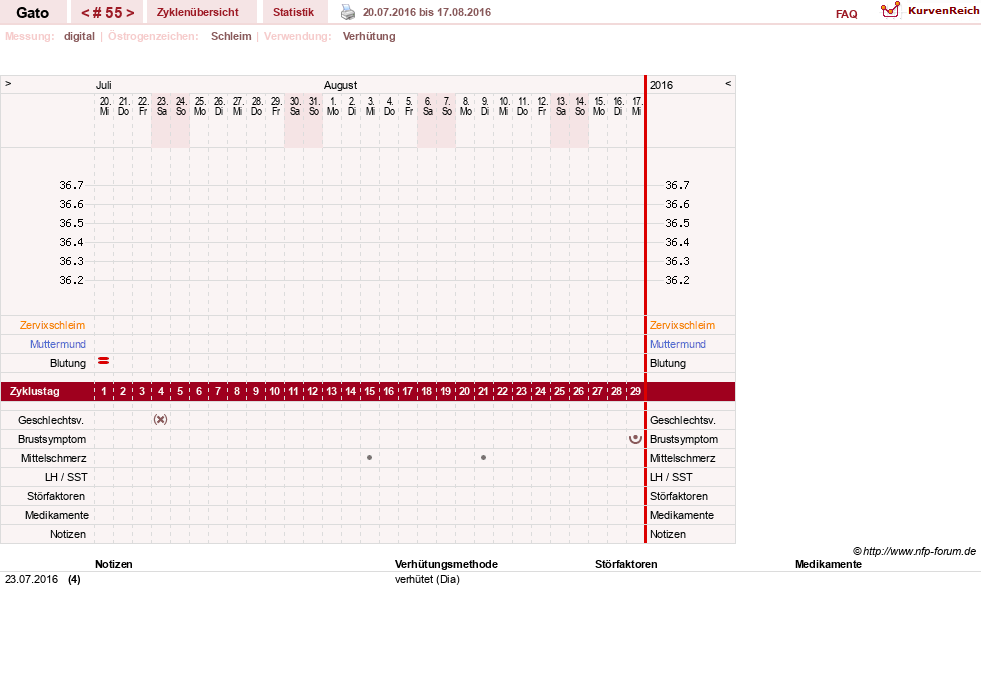The width and height of the screenshot is (981, 683).
Task: Click the KurvenReich logo icon
Action: (x=890, y=10)
